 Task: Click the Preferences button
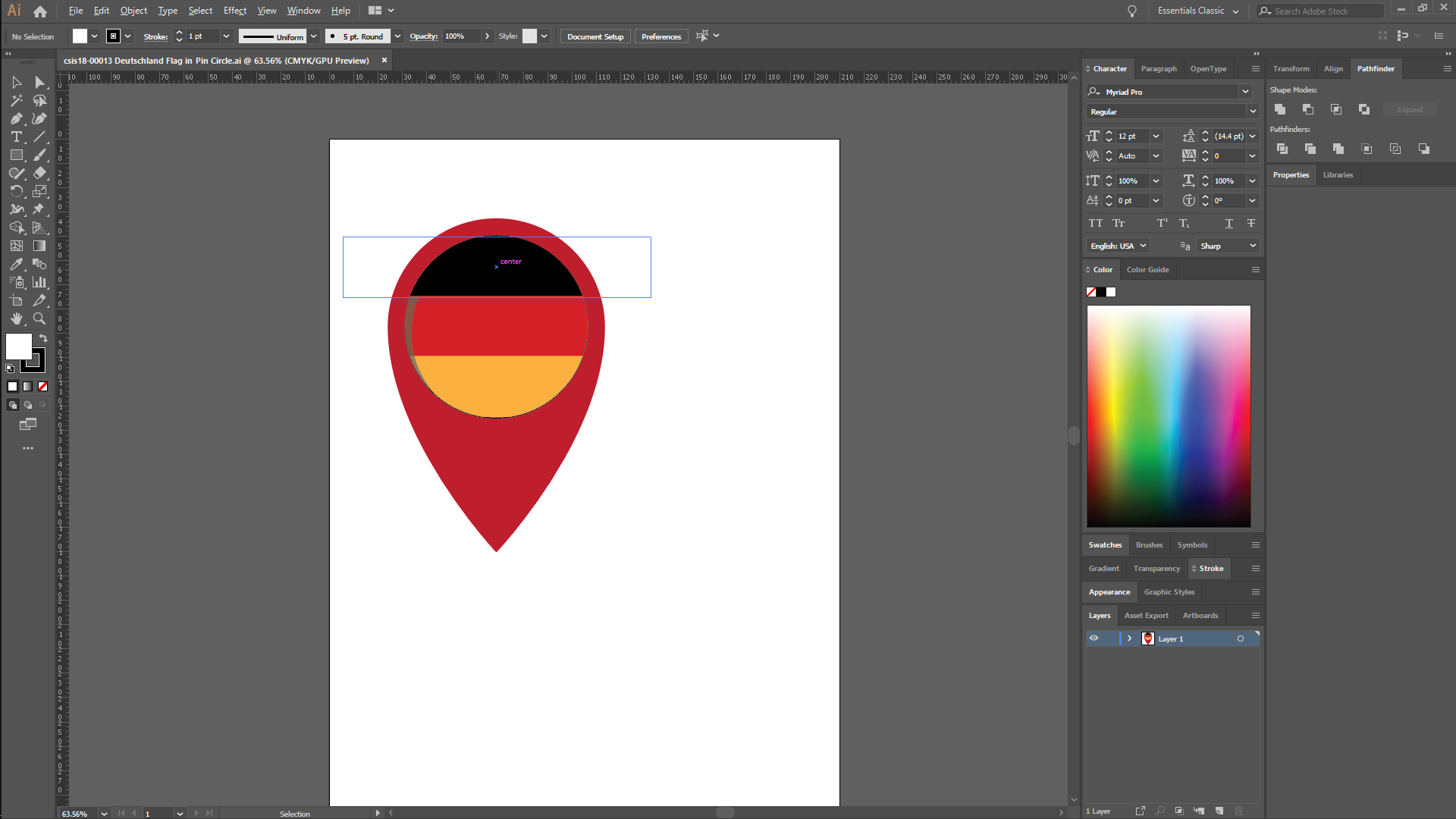pos(661,36)
